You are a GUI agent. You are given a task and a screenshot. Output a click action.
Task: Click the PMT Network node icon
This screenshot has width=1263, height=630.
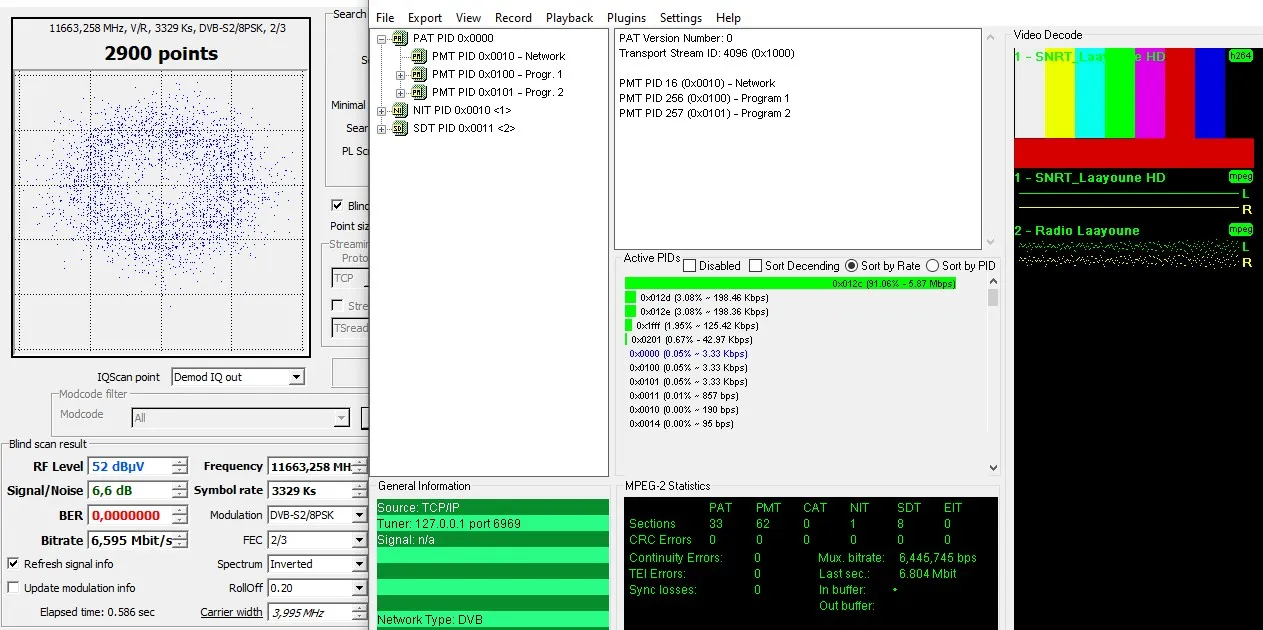click(x=419, y=56)
